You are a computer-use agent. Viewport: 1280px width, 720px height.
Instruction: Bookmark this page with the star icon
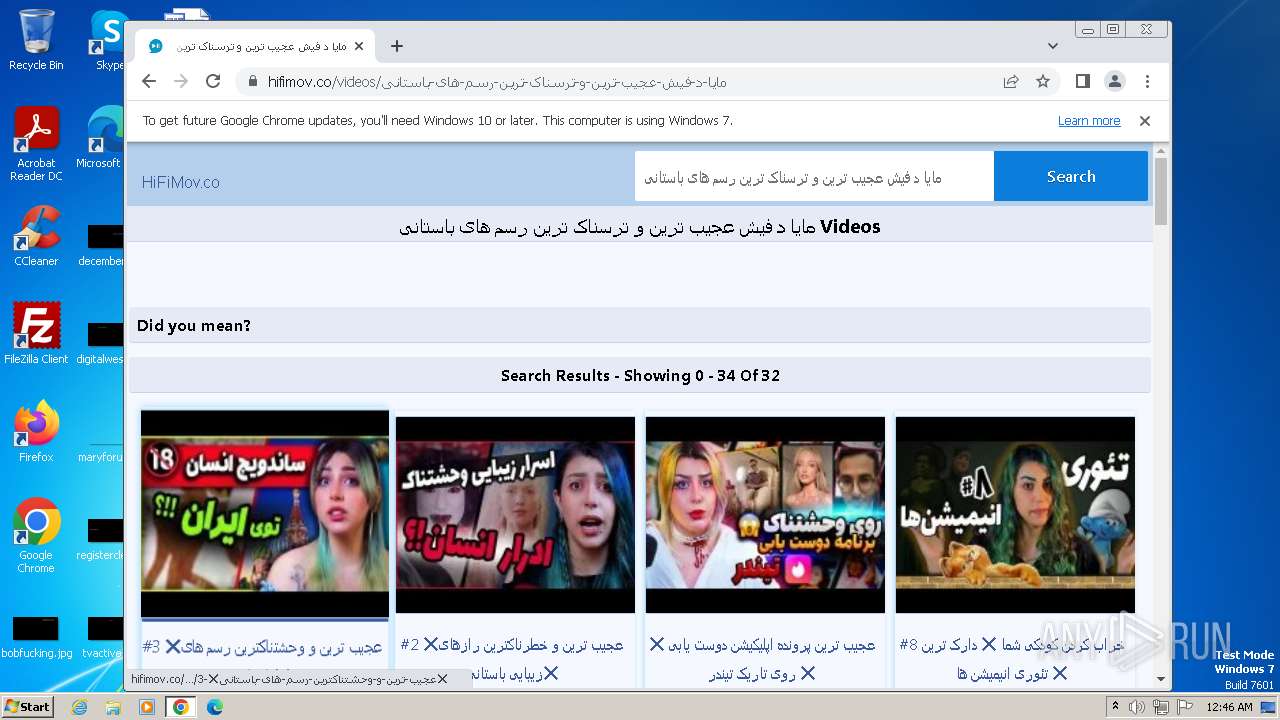click(1043, 82)
